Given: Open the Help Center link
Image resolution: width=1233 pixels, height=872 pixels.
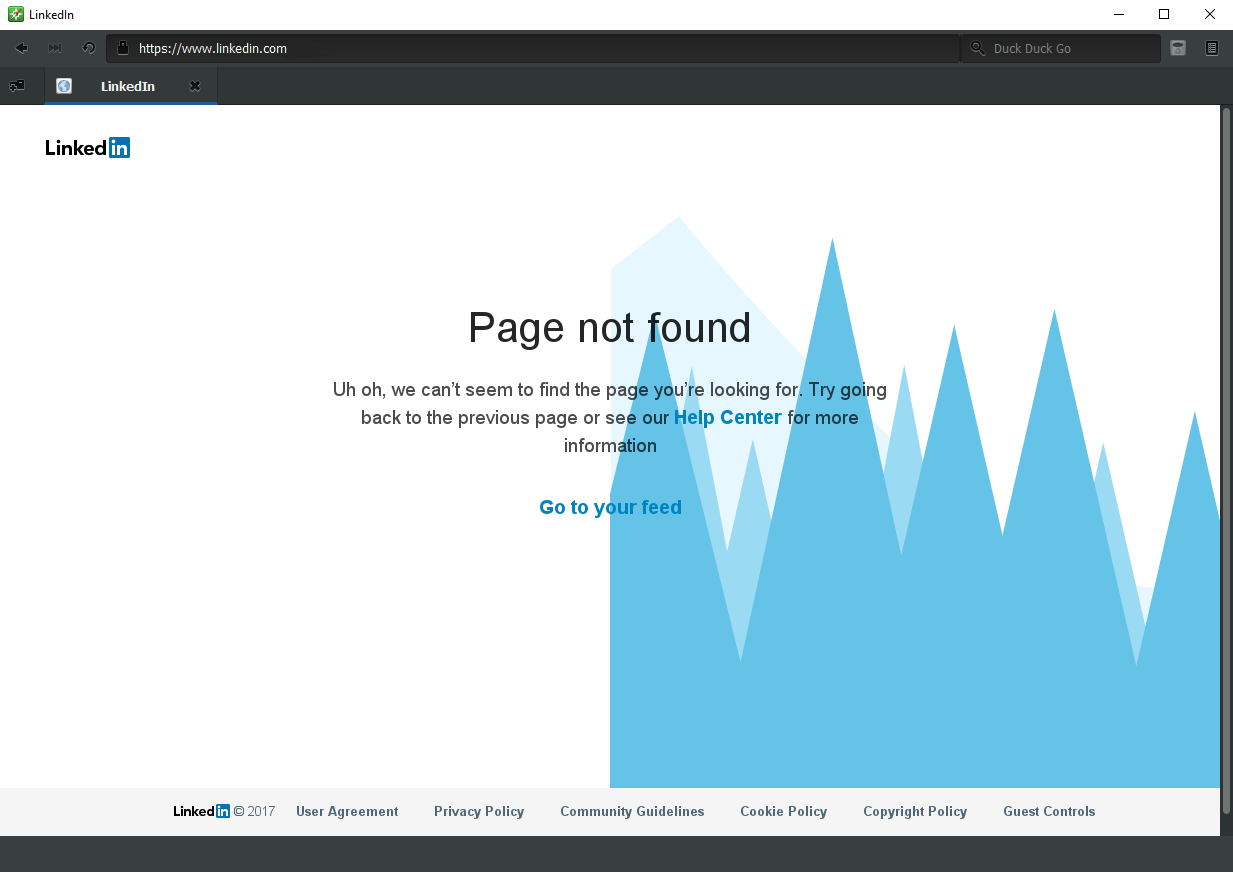Looking at the screenshot, I should 727,417.
